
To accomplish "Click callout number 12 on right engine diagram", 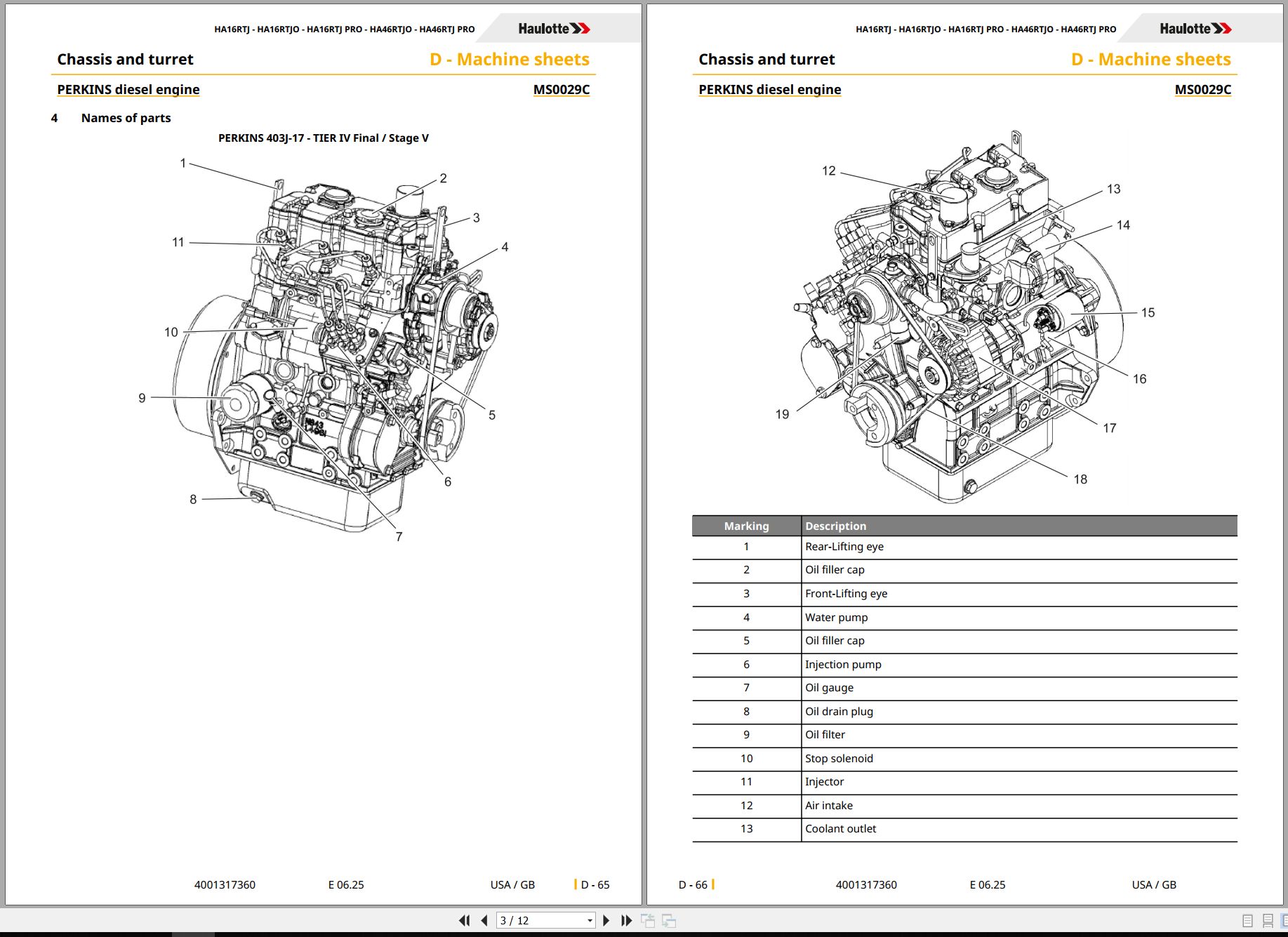I will (829, 171).
